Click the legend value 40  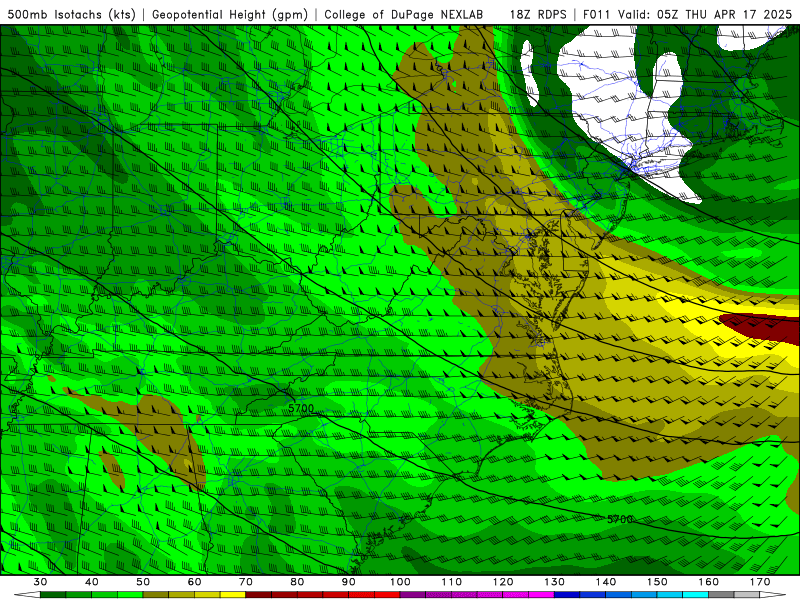pyautogui.click(x=92, y=582)
